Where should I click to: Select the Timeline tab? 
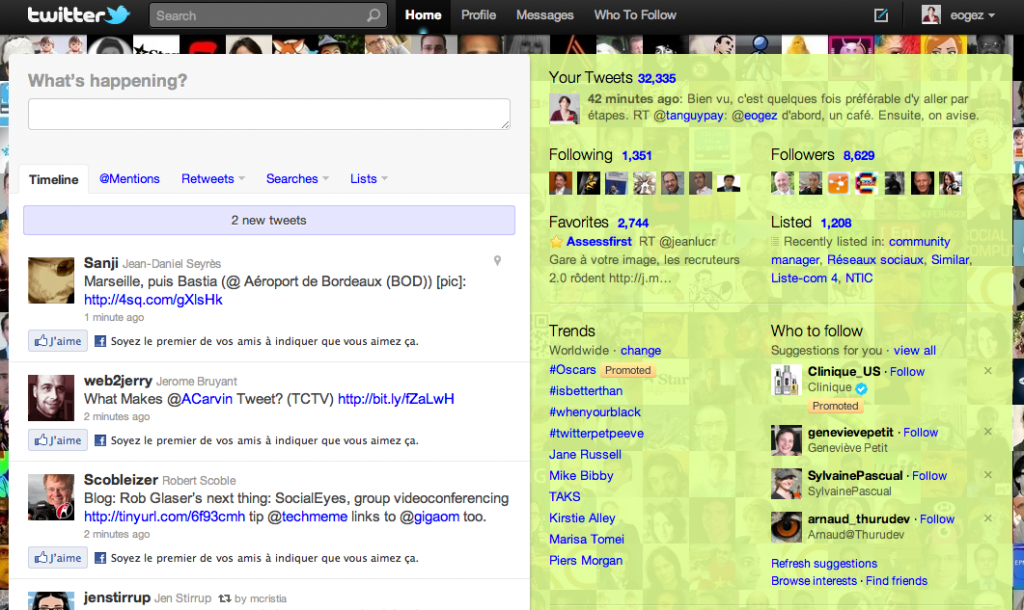tap(54, 180)
